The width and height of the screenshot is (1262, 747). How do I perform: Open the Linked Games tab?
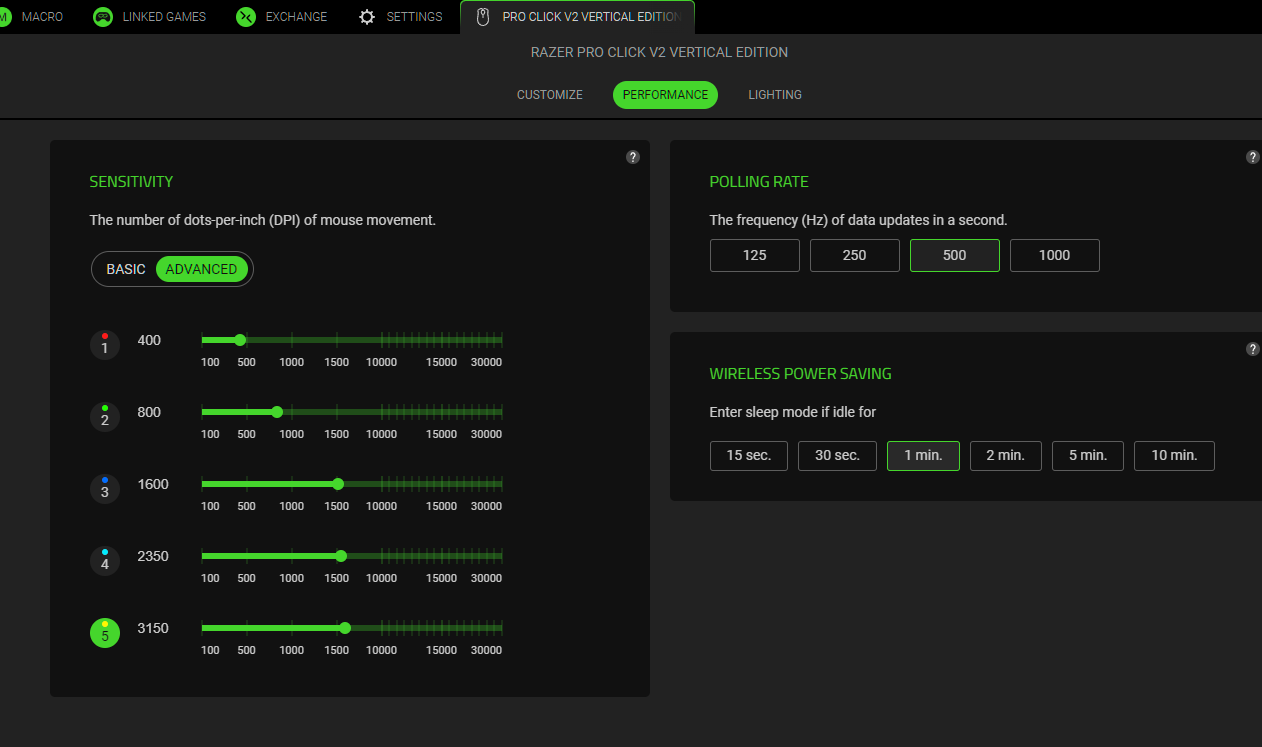150,17
